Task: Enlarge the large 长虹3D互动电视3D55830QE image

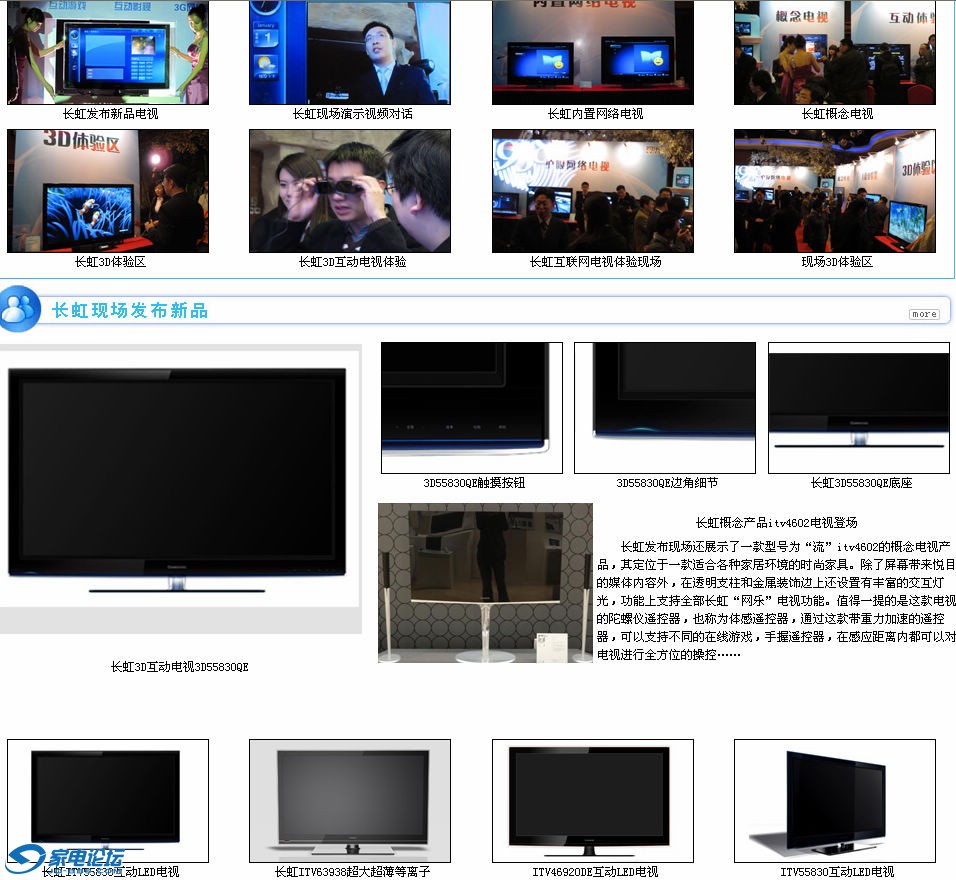Action: coord(180,488)
